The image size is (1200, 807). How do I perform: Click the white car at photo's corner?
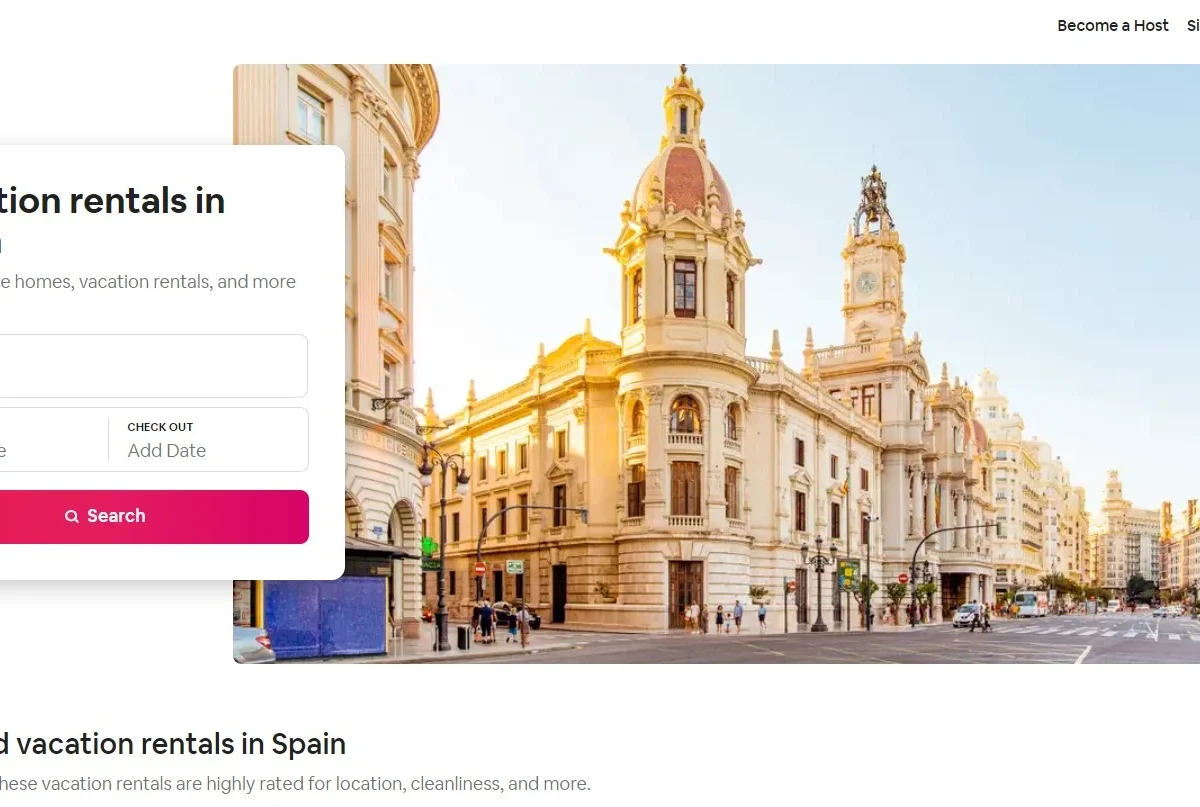252,645
